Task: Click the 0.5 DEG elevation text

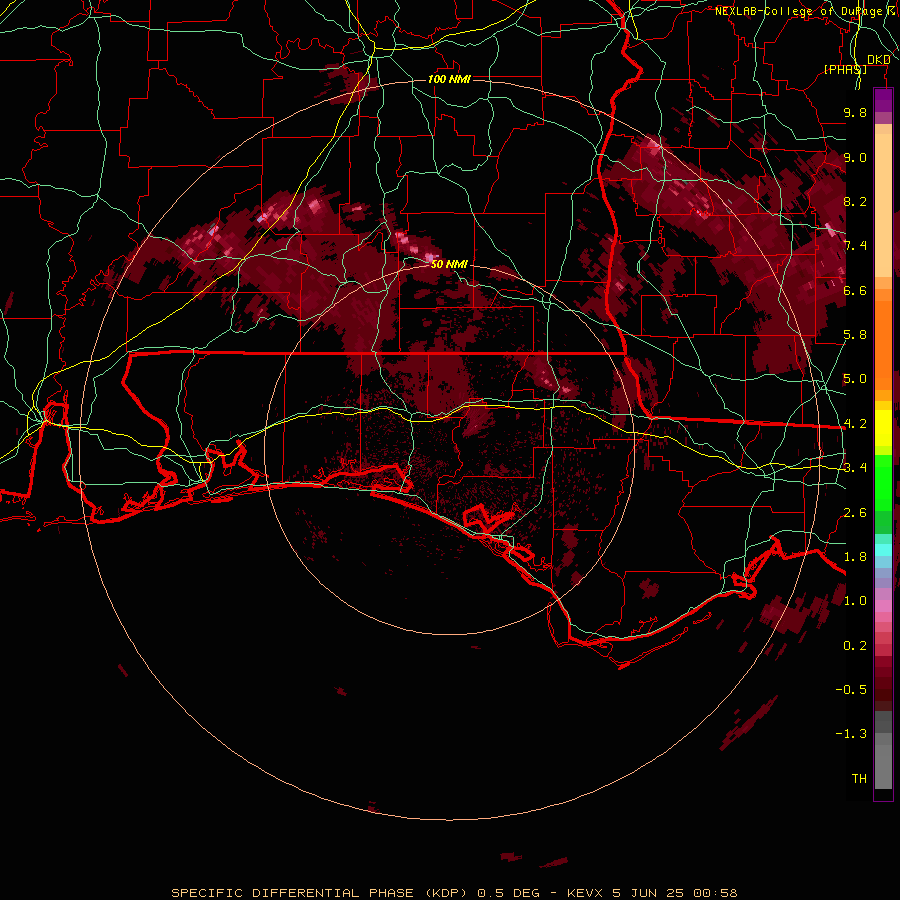Action: point(509,893)
